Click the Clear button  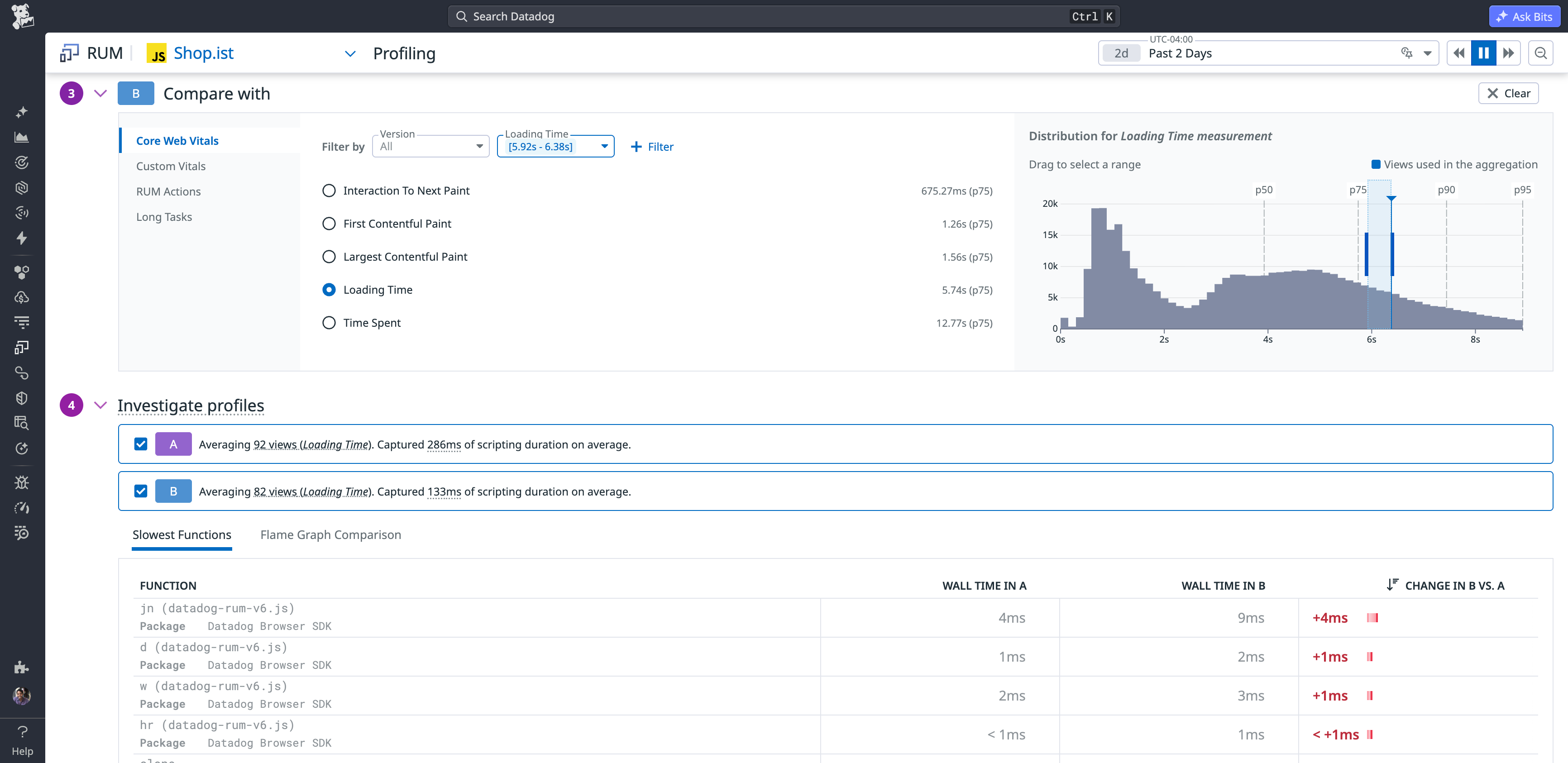pyautogui.click(x=1508, y=93)
